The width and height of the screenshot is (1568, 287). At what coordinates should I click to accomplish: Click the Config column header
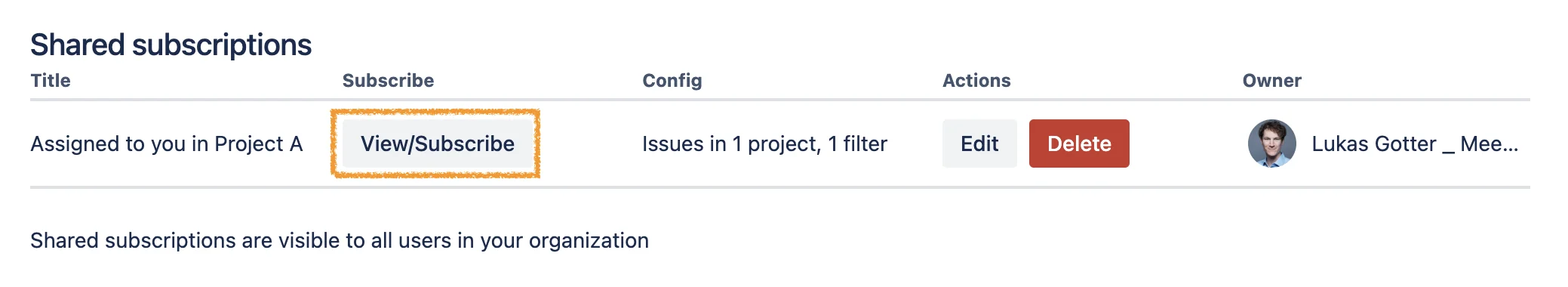tap(672, 81)
